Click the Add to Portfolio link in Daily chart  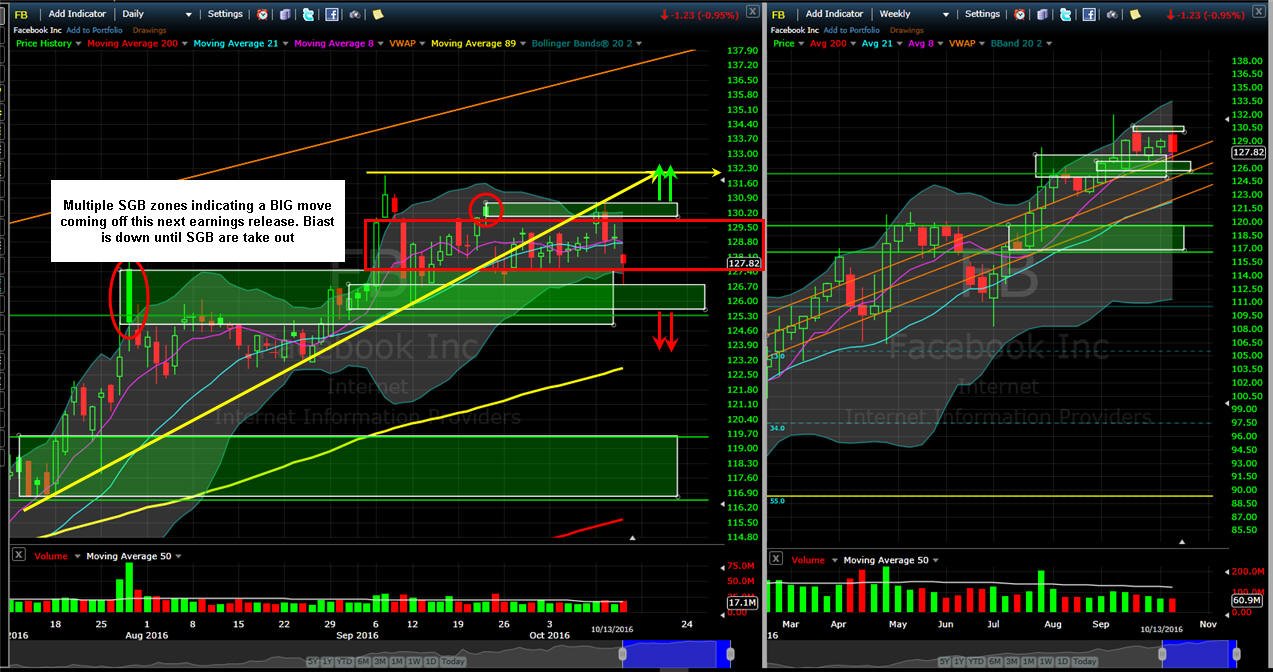coord(94,31)
